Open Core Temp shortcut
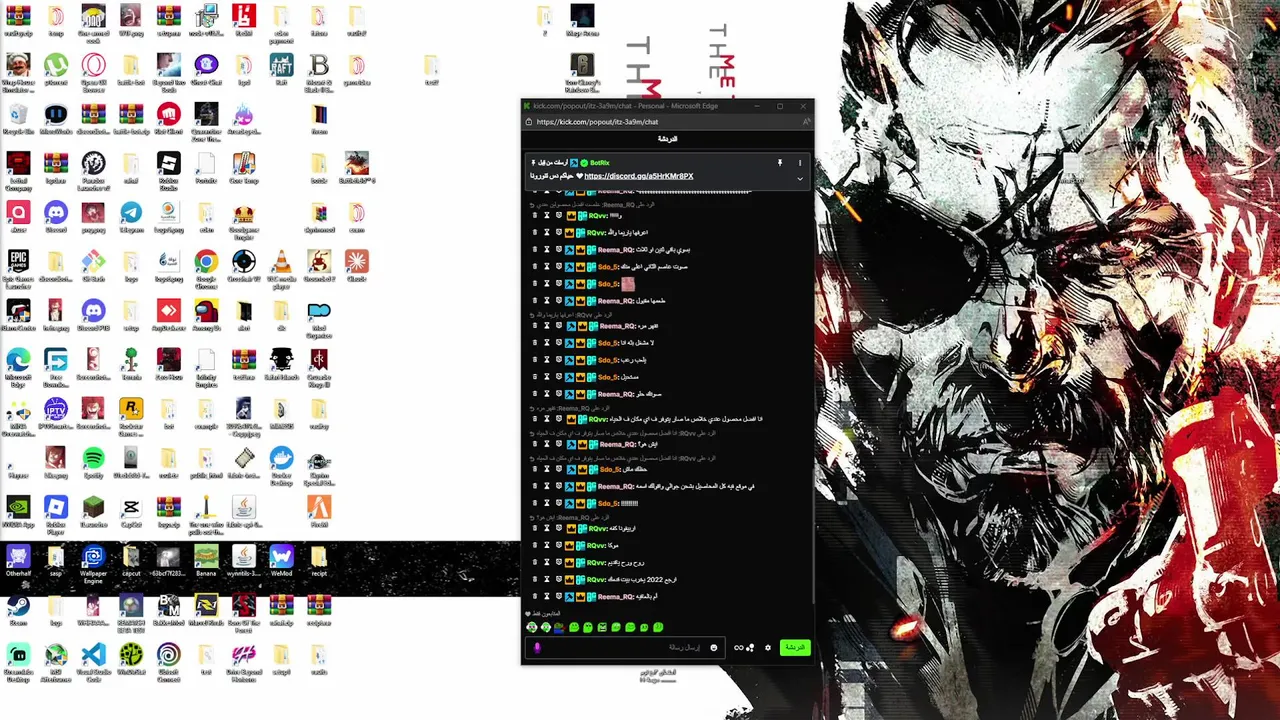 pos(243,166)
